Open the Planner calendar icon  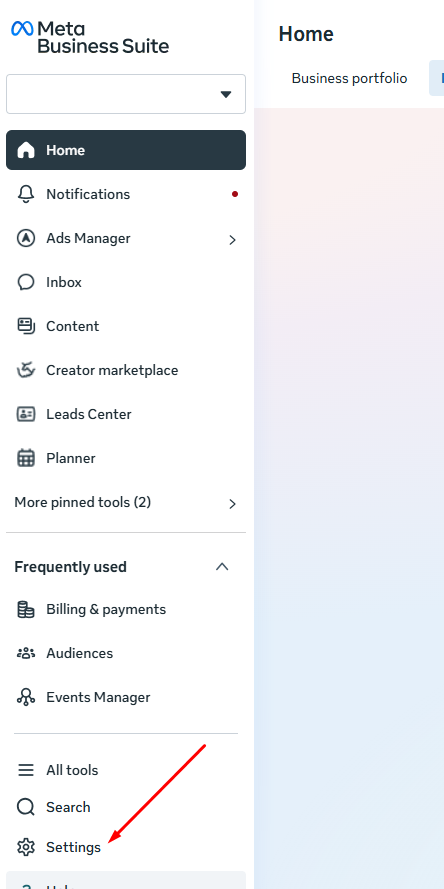[26, 458]
